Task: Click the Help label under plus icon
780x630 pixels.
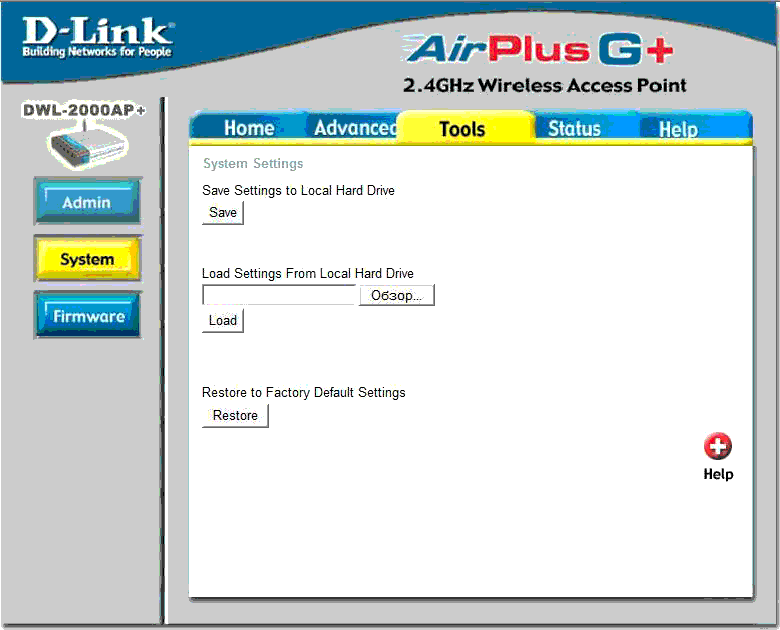Action: tap(718, 474)
